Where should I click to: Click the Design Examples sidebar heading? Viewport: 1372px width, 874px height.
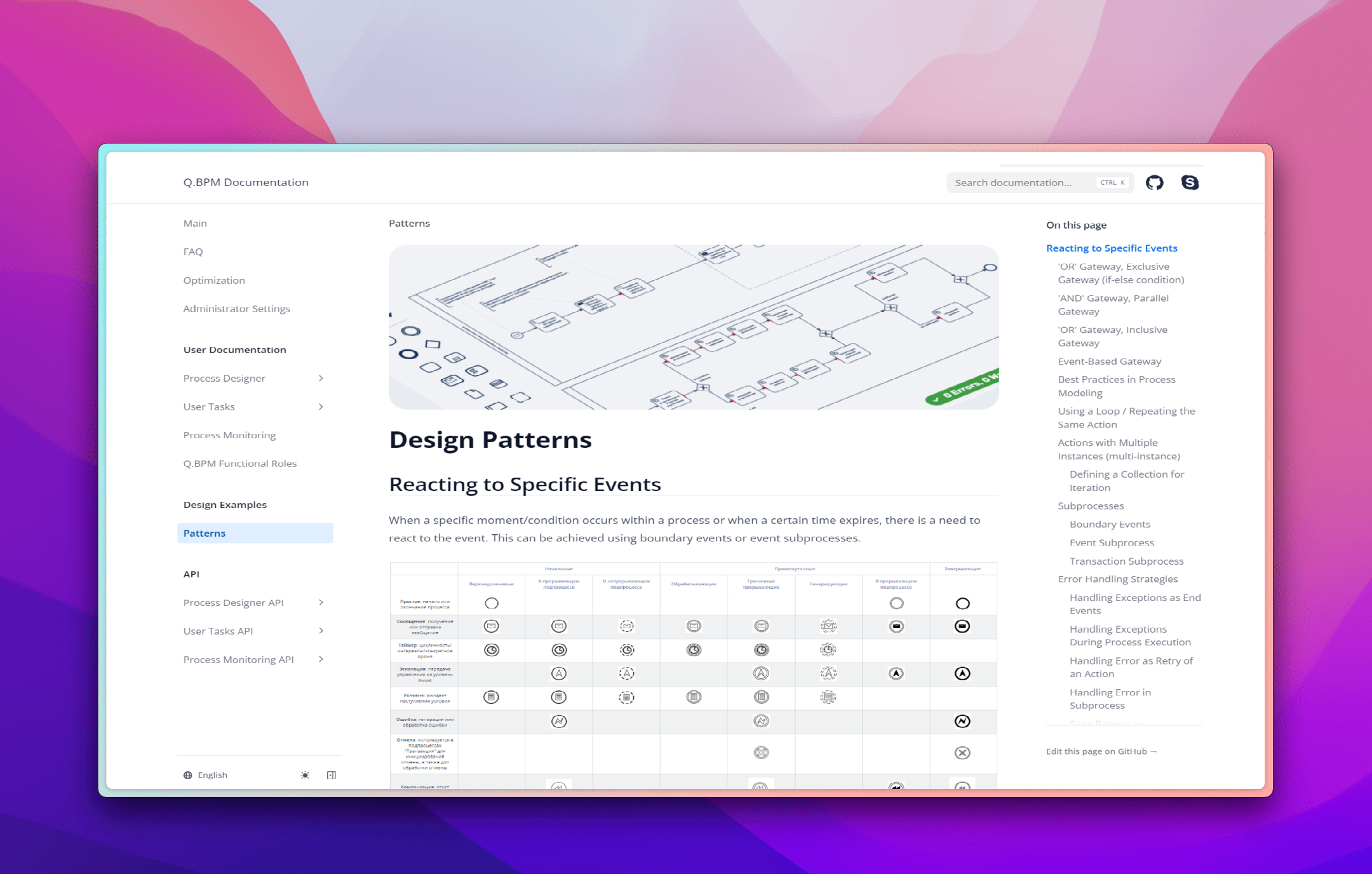[x=225, y=505]
